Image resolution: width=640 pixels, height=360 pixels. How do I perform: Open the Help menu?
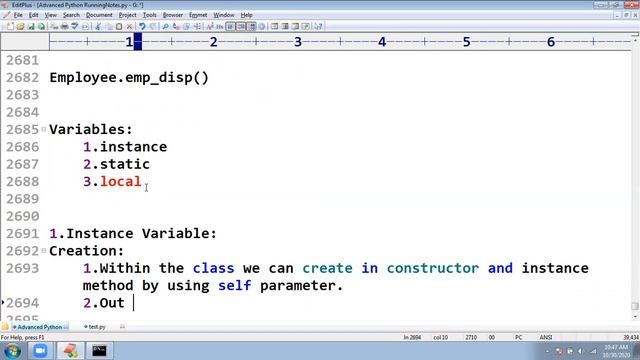(x=246, y=15)
